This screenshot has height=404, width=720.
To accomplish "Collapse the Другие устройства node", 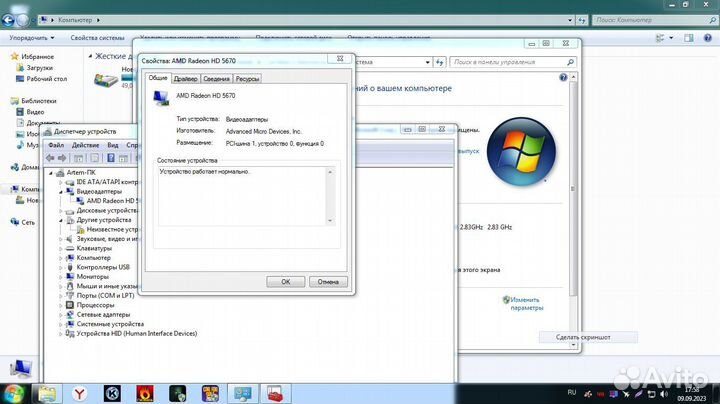I will [61, 220].
